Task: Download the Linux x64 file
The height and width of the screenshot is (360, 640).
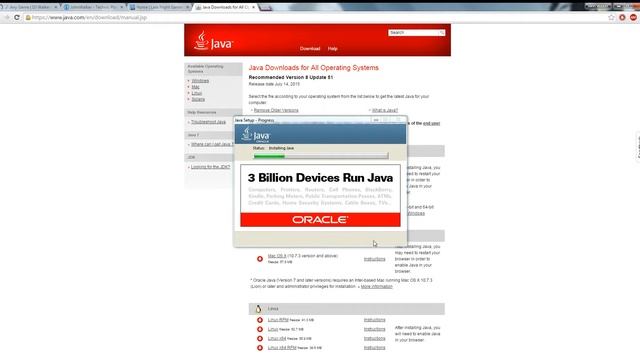Action: pos(277,338)
